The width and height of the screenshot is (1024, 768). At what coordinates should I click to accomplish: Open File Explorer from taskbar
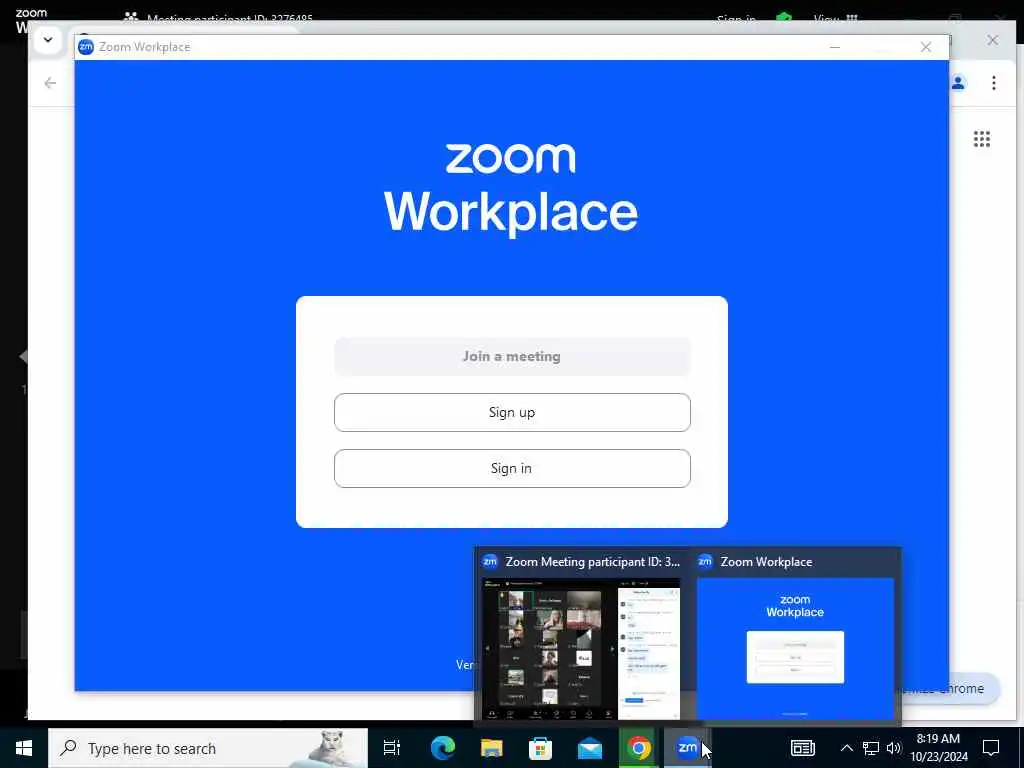[492, 748]
